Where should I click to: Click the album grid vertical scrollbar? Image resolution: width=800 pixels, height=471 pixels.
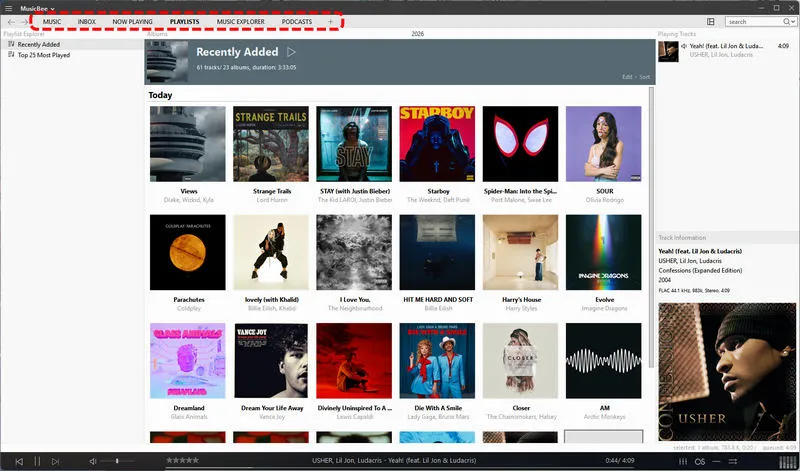(x=651, y=228)
